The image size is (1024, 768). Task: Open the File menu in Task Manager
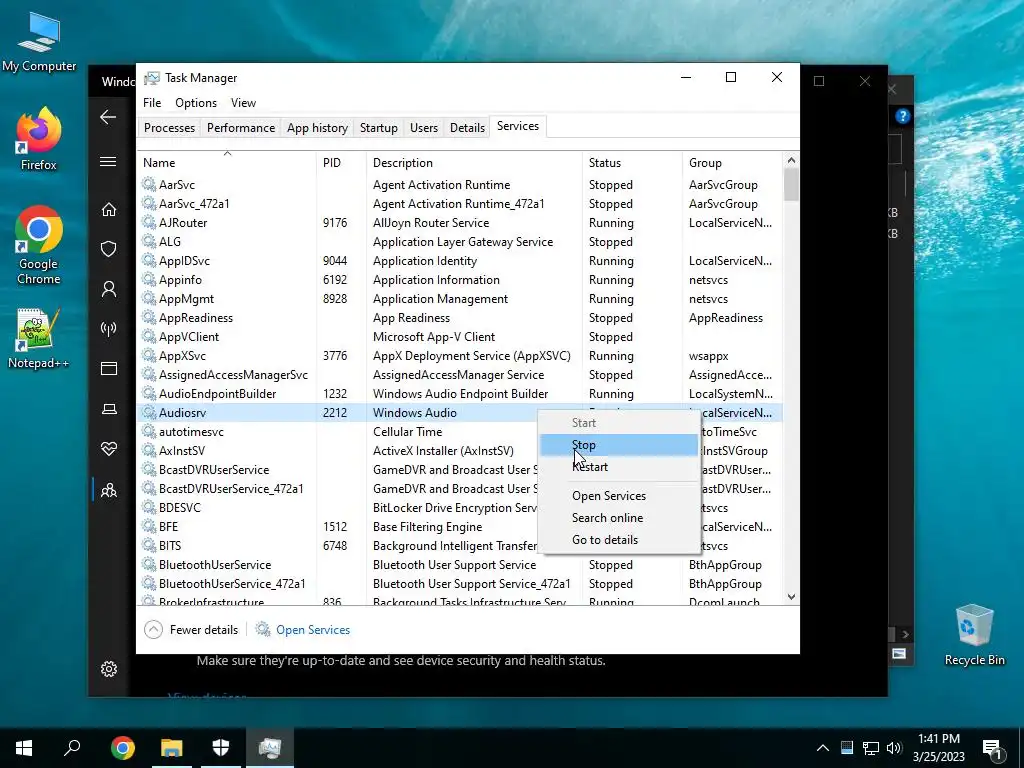[152, 103]
